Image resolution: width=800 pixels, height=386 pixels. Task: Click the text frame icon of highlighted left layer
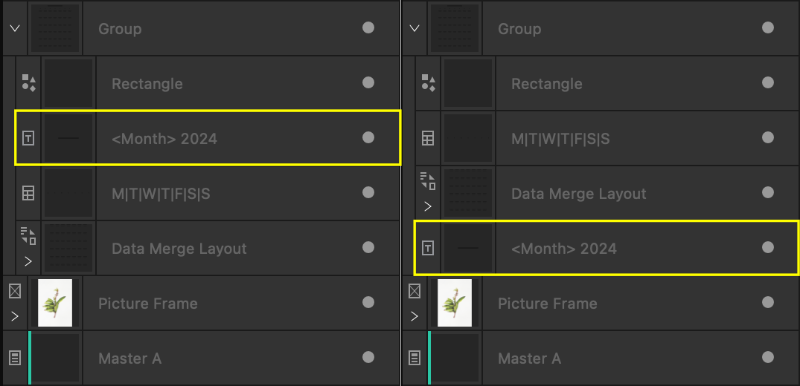pyautogui.click(x=29, y=138)
